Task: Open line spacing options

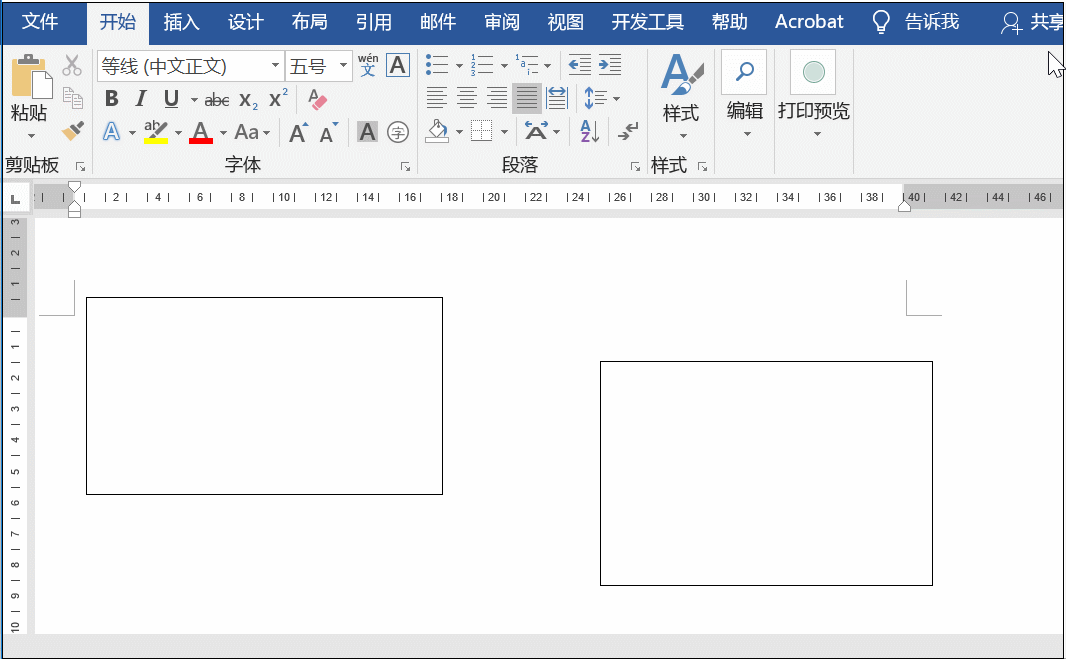Action: pos(602,99)
